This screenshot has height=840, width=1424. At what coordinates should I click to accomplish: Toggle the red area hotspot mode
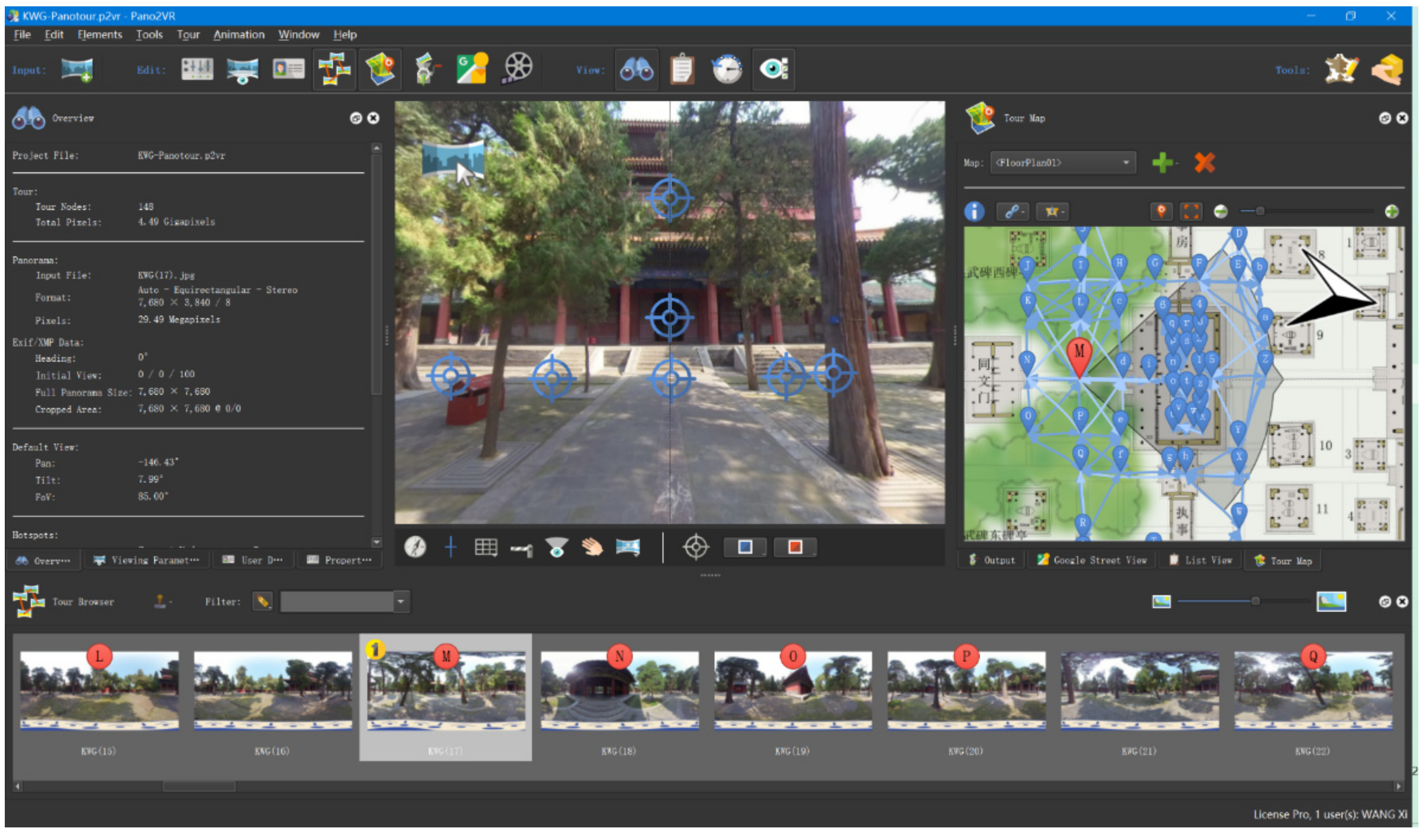[x=795, y=547]
